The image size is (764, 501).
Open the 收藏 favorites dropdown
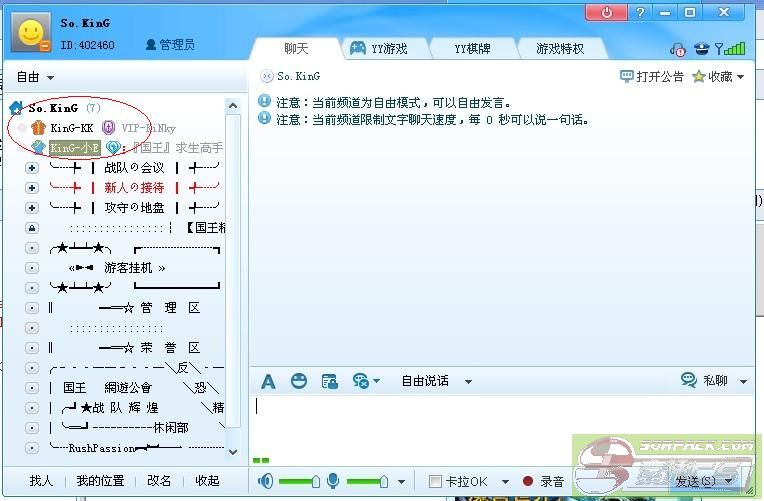718,76
